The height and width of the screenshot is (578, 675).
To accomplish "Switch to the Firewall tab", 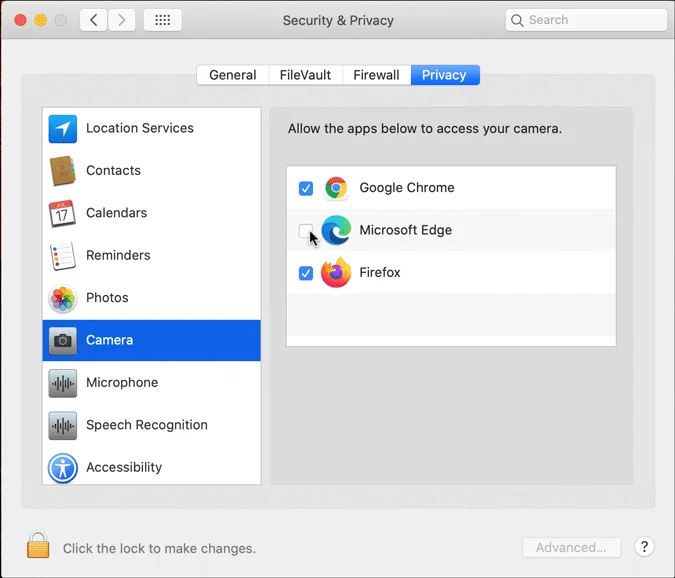I will pyautogui.click(x=377, y=75).
